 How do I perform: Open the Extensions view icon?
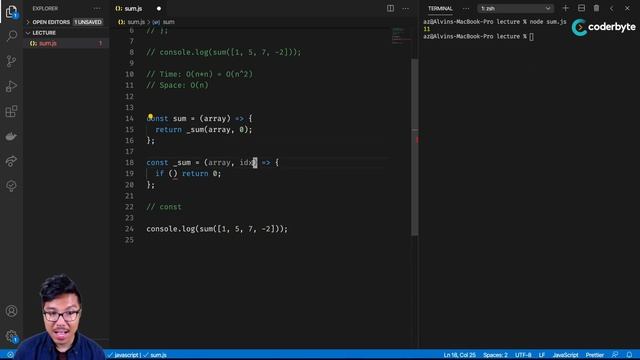11,111
